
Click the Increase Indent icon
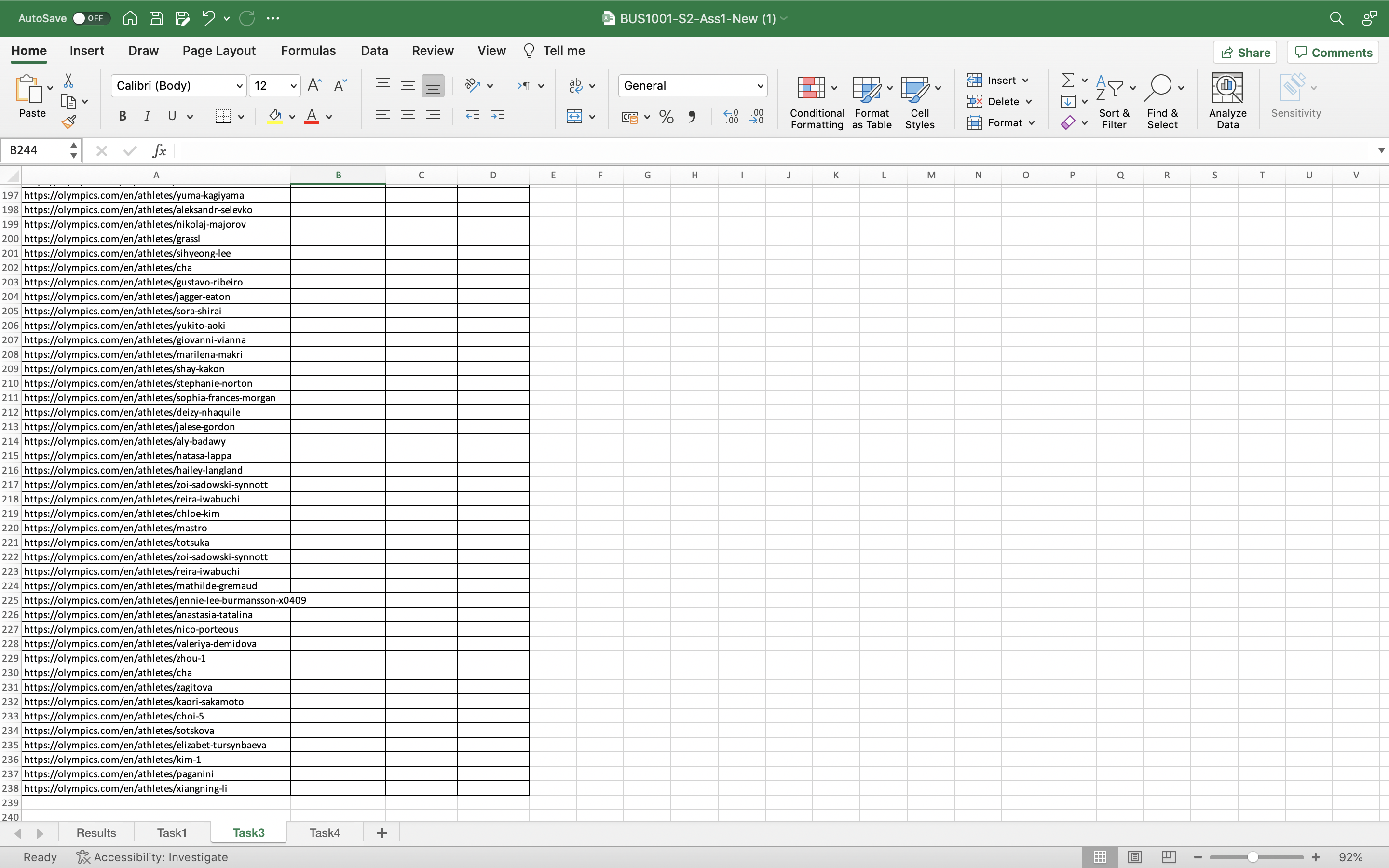click(498, 117)
